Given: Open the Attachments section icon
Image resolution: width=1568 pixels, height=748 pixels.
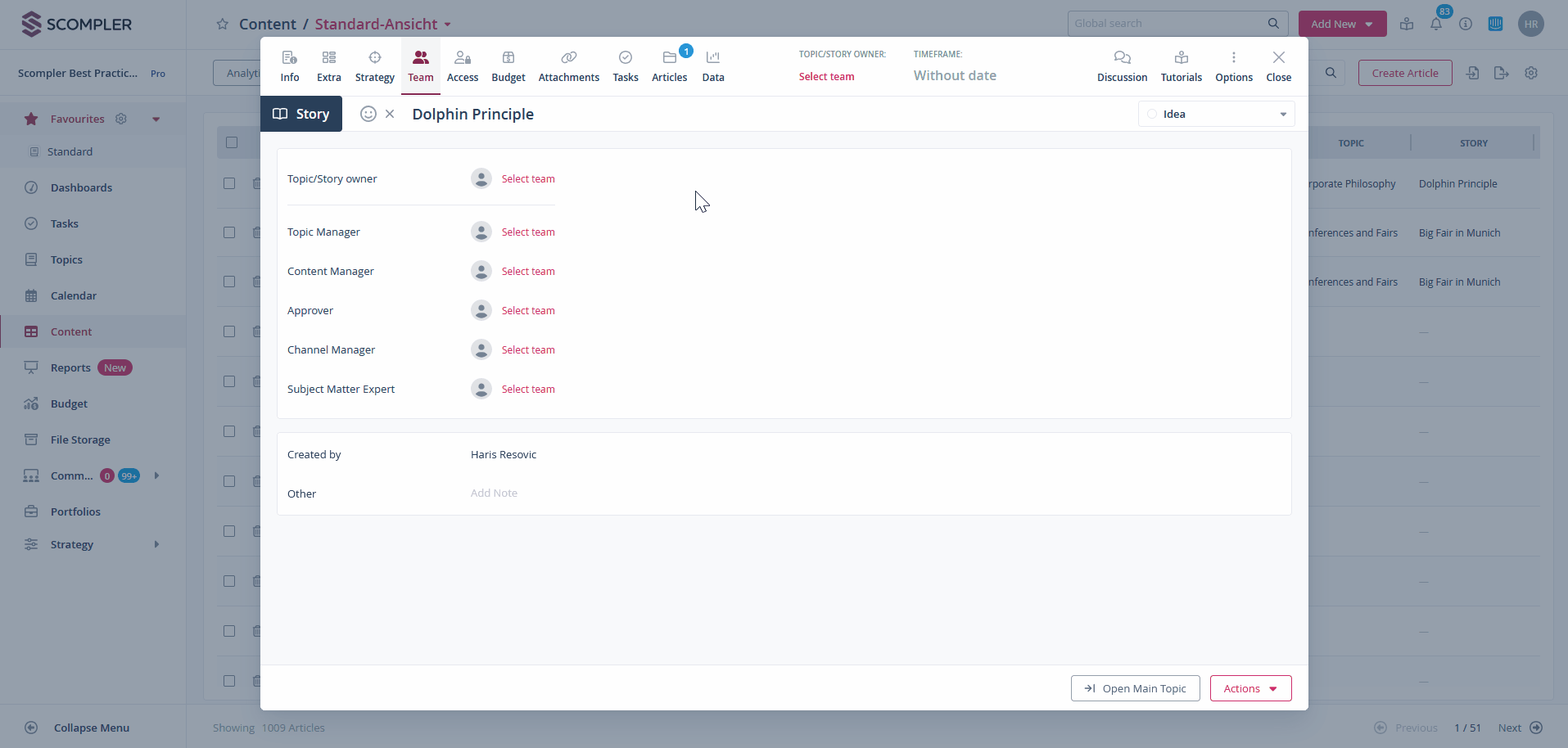Looking at the screenshot, I should 568,58.
